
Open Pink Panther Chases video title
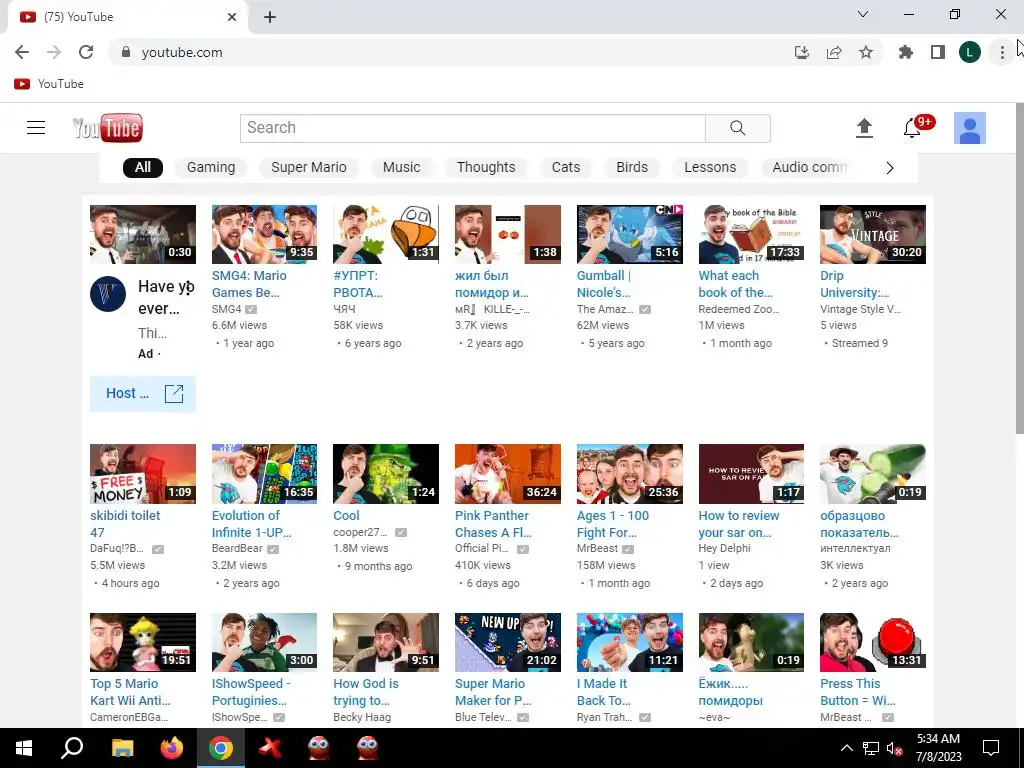(x=493, y=524)
